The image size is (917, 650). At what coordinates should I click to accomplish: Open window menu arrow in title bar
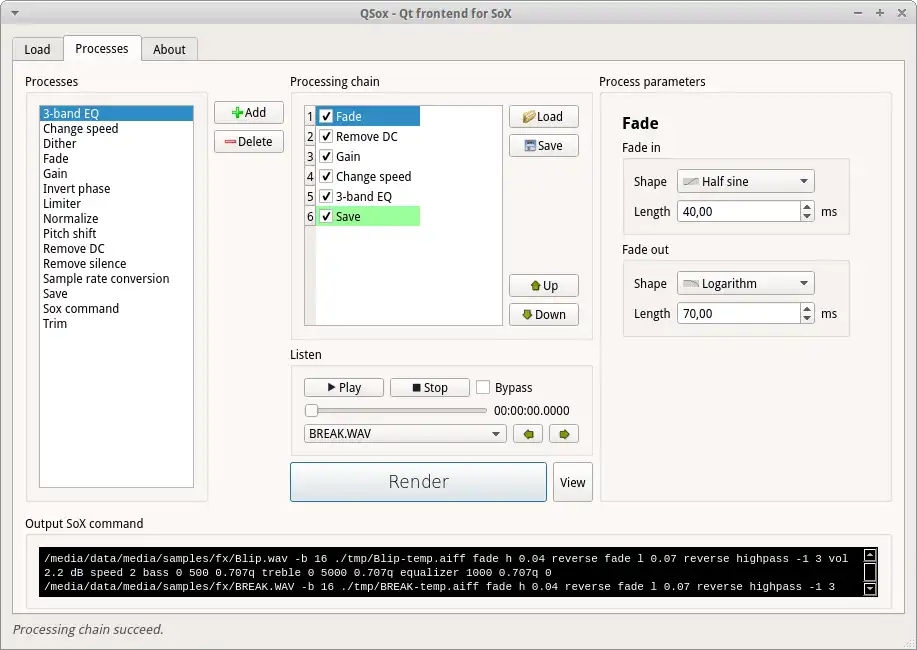coord(15,13)
